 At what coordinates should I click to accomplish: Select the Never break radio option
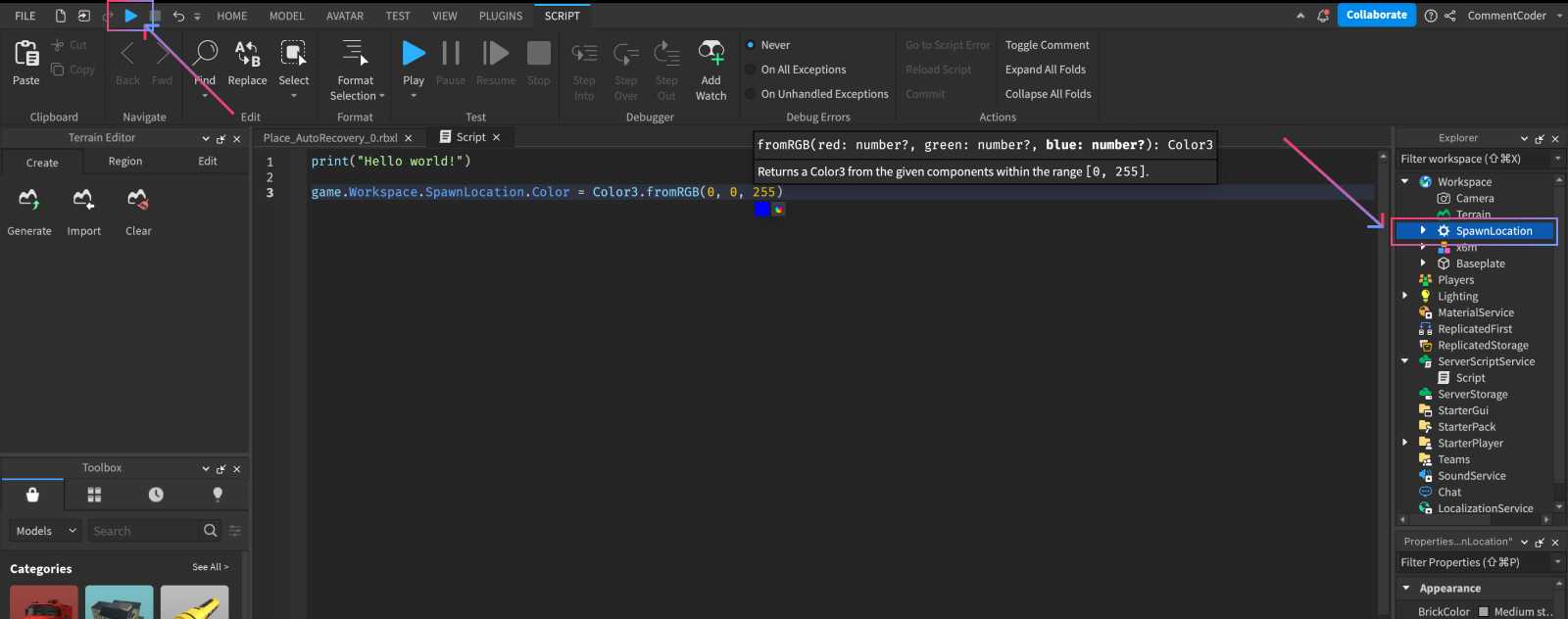(751, 45)
